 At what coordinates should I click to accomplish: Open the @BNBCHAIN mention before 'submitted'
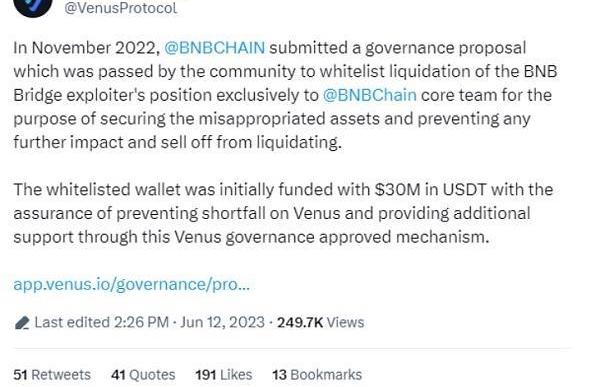(x=214, y=48)
